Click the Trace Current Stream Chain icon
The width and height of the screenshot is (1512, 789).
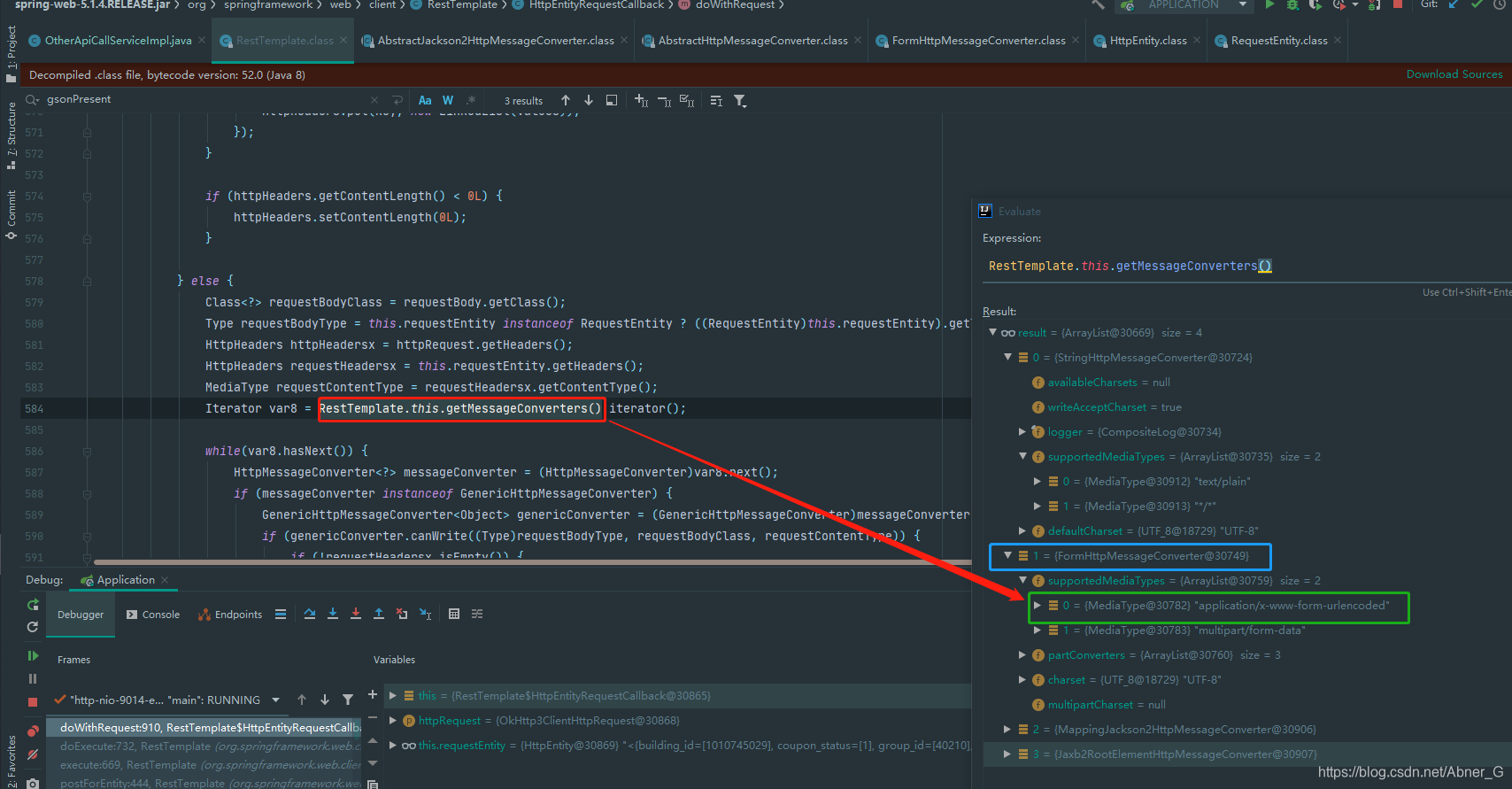point(477,614)
